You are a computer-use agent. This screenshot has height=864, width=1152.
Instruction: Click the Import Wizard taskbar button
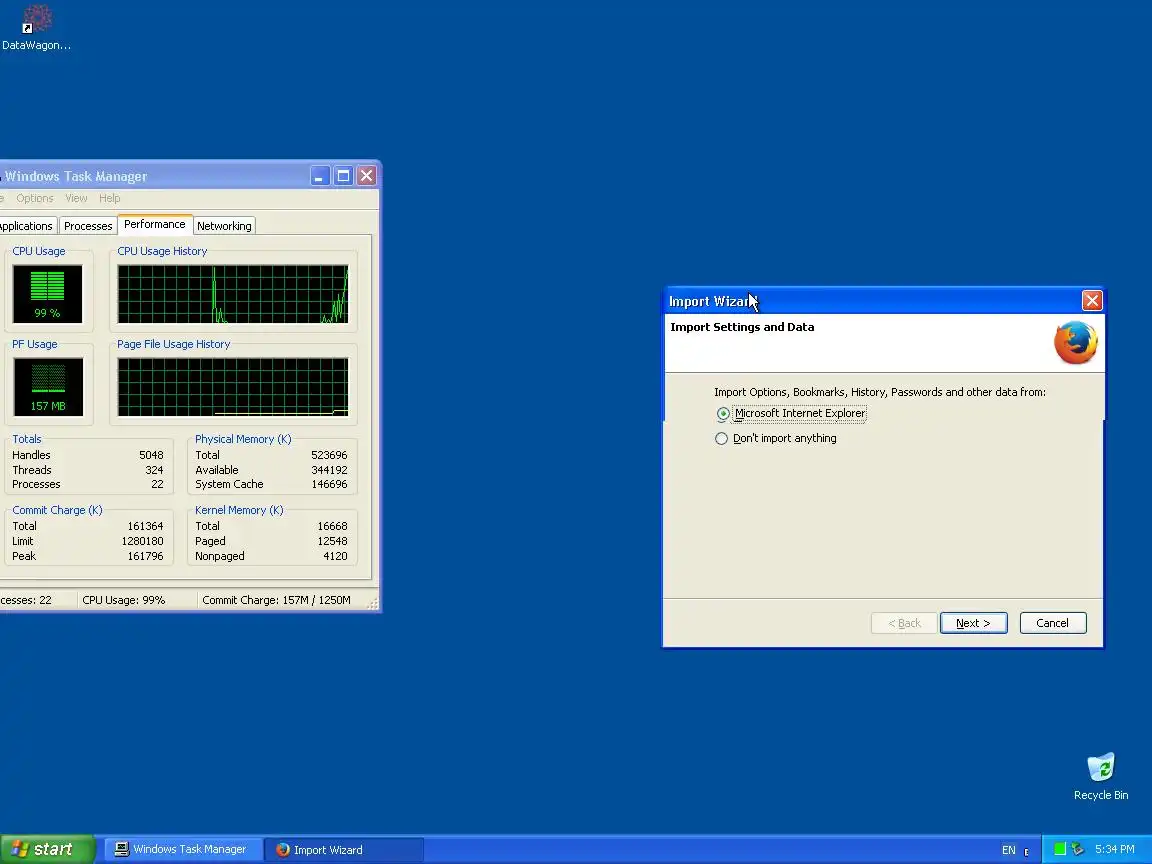tap(344, 849)
